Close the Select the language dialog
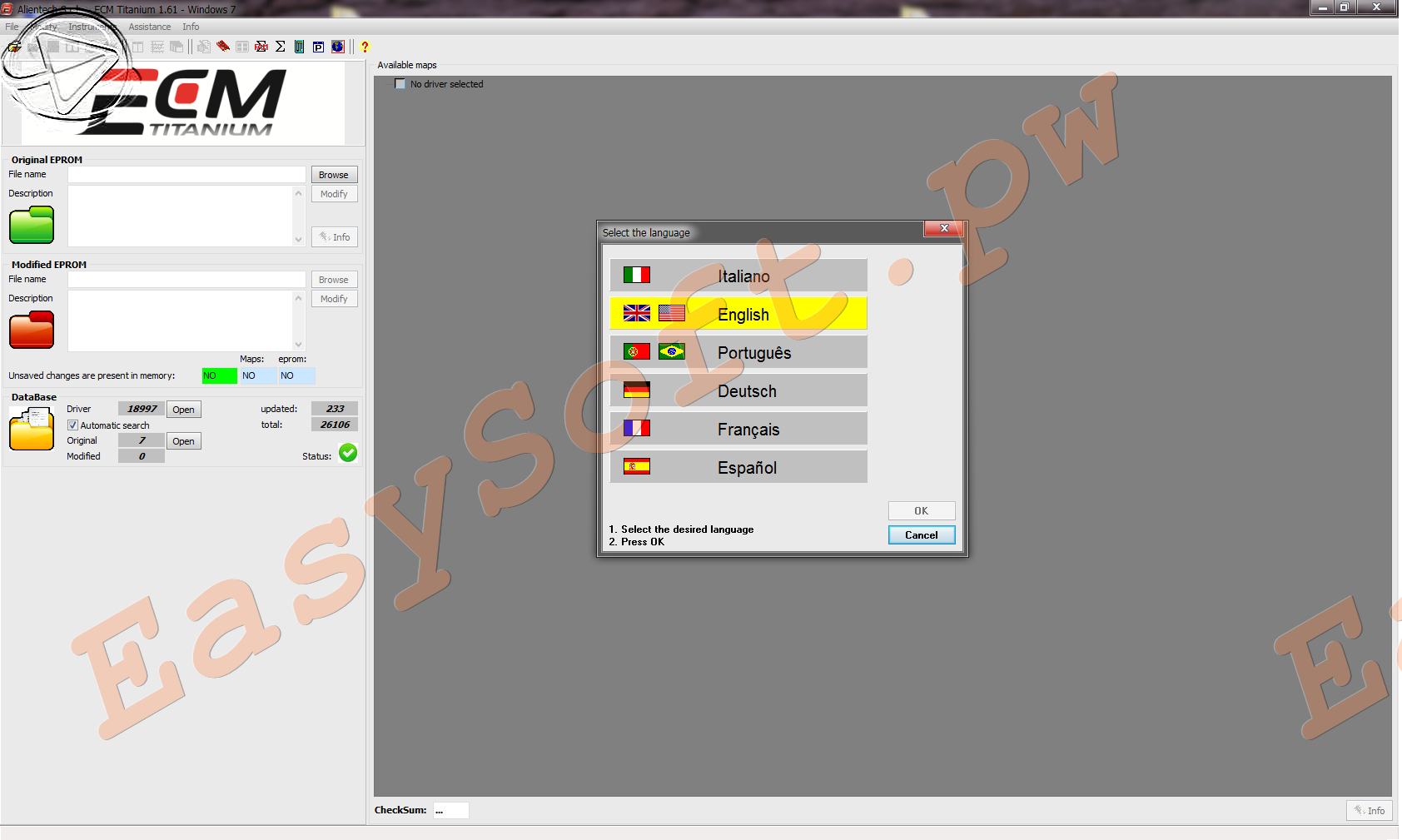The width and height of the screenshot is (1402, 840). [944, 228]
